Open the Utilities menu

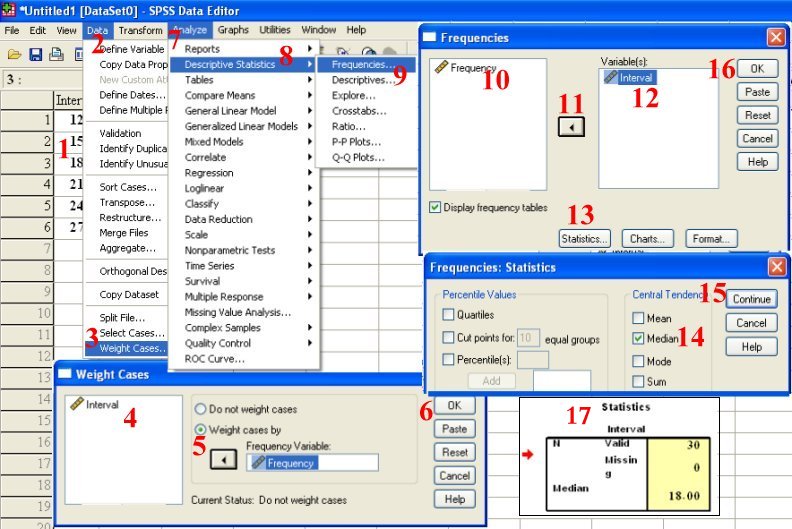275,30
